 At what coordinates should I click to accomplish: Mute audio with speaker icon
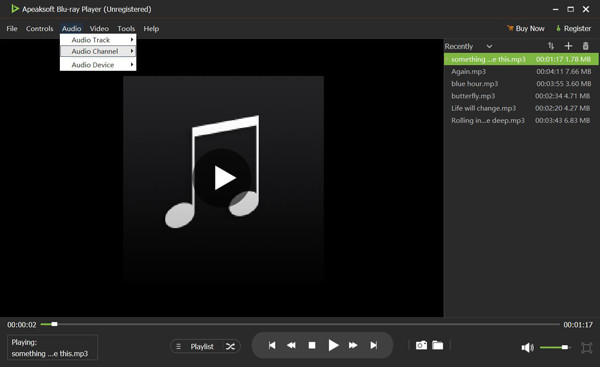(x=527, y=347)
